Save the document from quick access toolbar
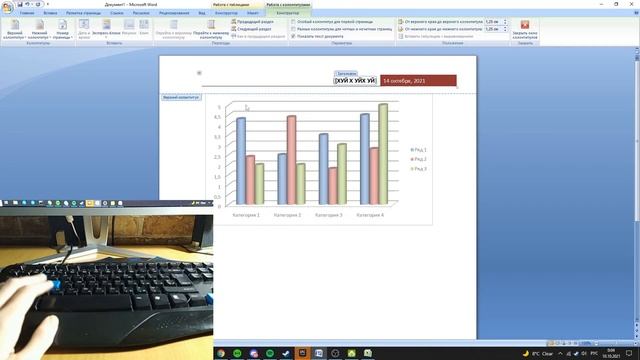Screen dimensions: 640x360 pyautogui.click(x=20, y=4)
